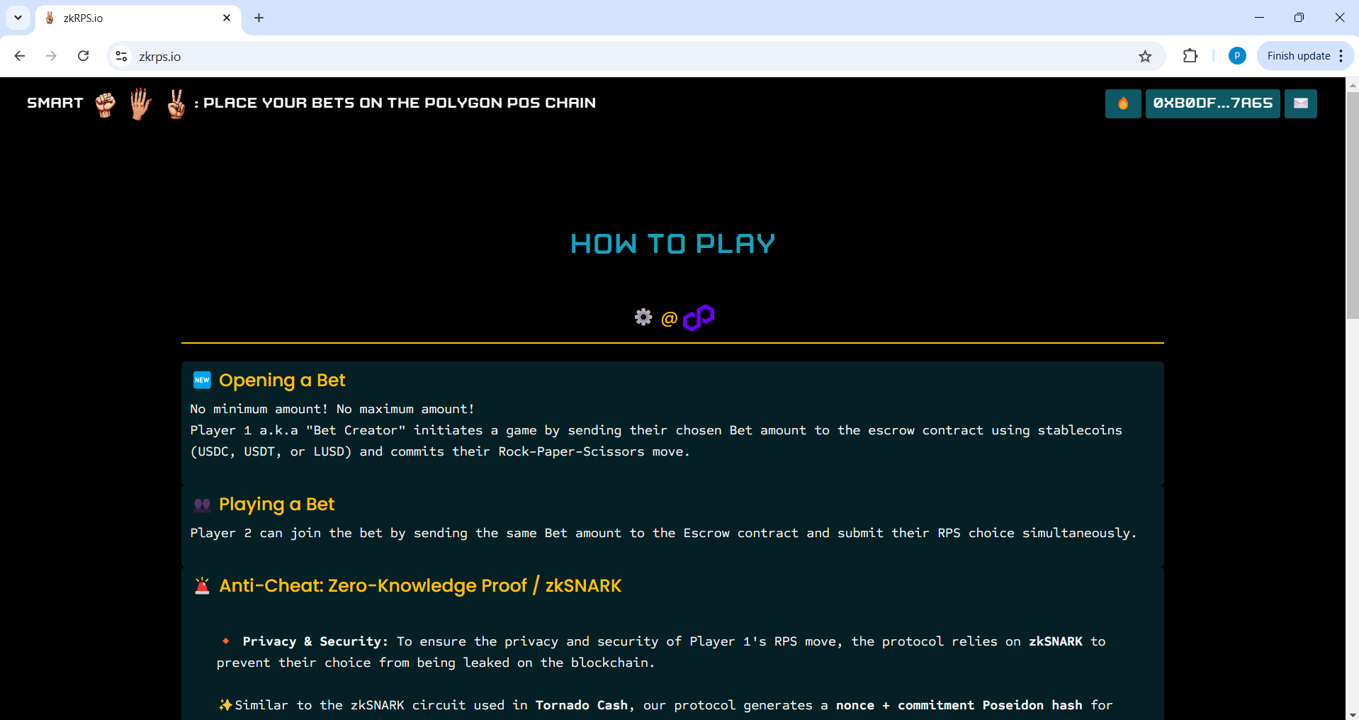Viewport: 1359px width, 720px height.
Task: Click the scissors hand emoji icon
Action: 176,103
